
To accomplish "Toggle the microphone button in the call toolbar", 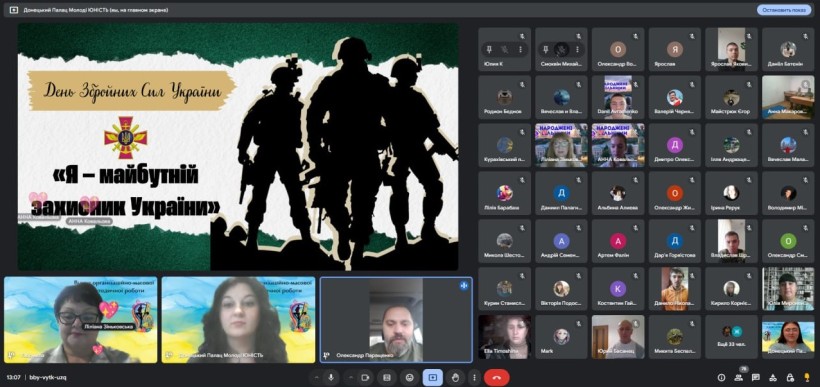I will point(331,377).
